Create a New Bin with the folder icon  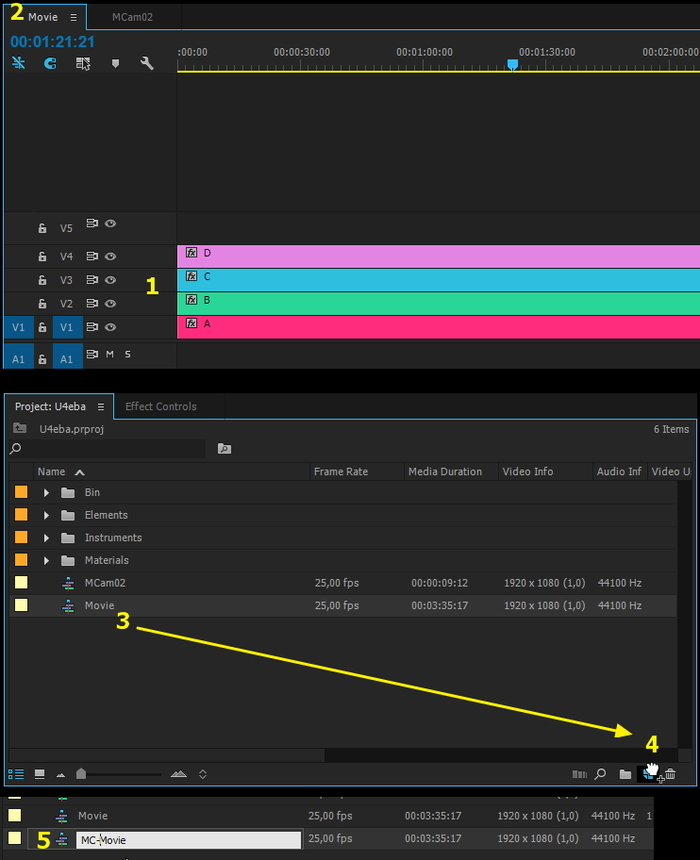pos(625,774)
